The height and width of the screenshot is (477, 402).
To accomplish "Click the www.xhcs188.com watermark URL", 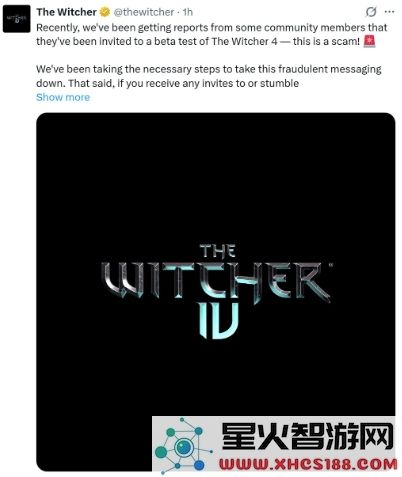I will (307, 464).
